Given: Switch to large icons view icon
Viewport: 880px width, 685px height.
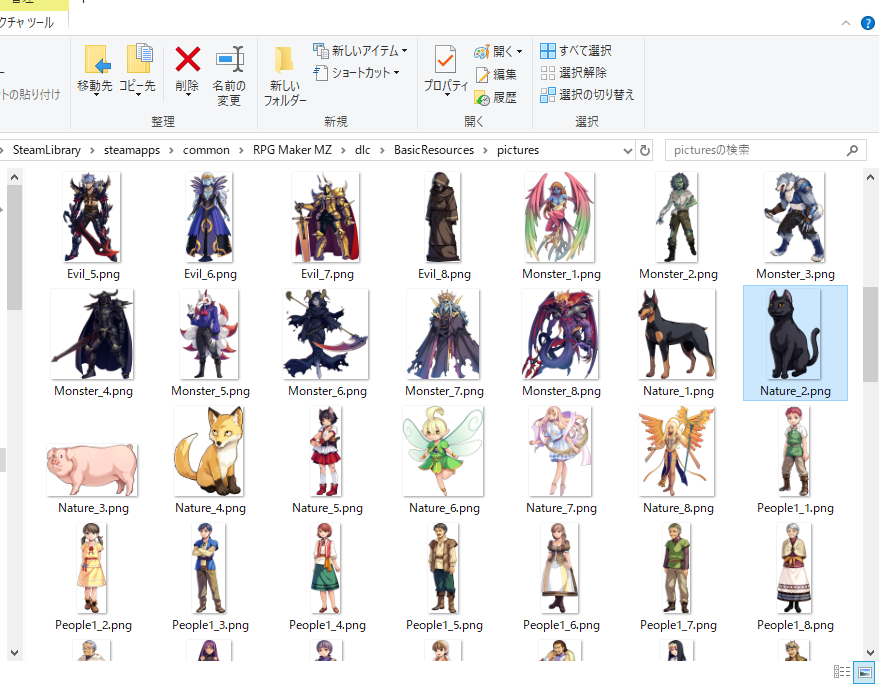Looking at the screenshot, I should pos(864,672).
